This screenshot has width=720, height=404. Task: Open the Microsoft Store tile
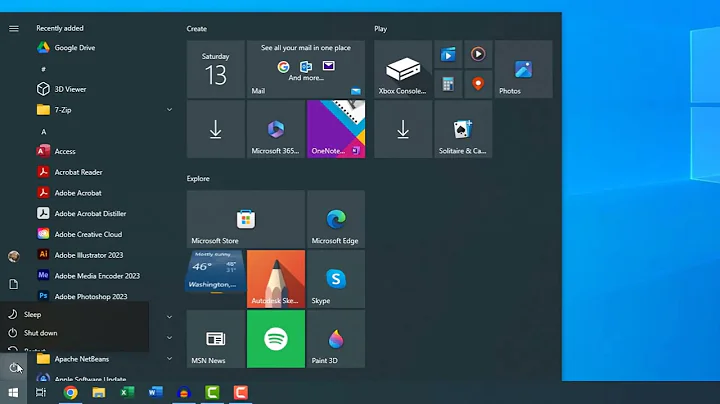246,219
